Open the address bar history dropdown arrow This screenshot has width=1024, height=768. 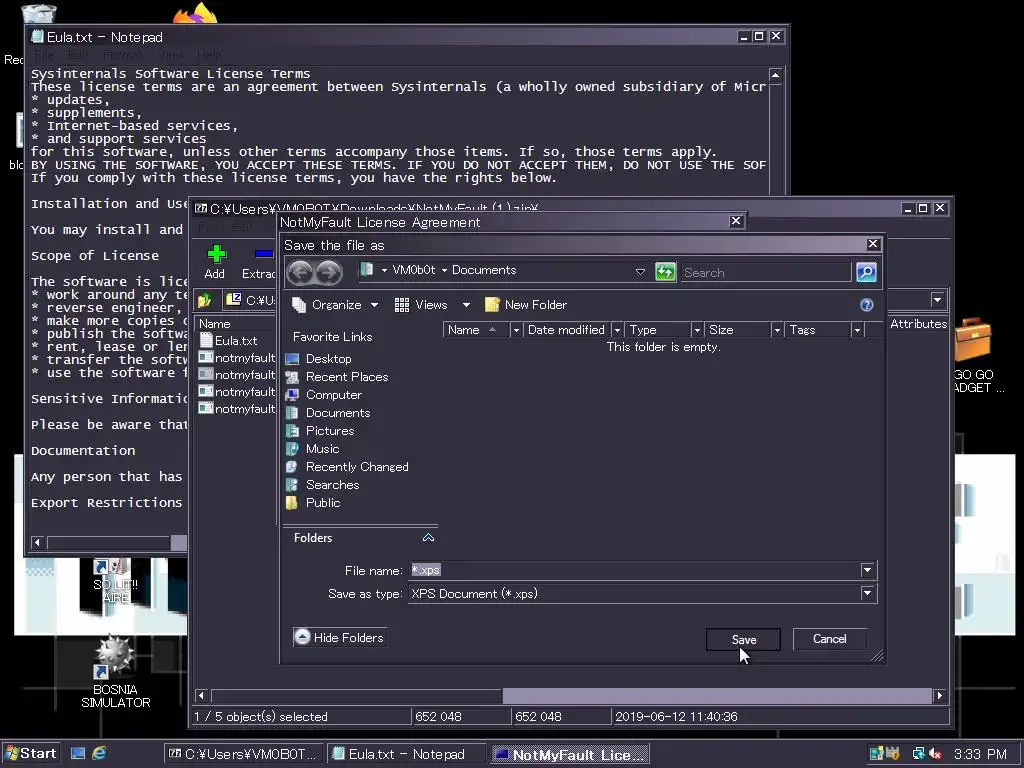point(640,272)
